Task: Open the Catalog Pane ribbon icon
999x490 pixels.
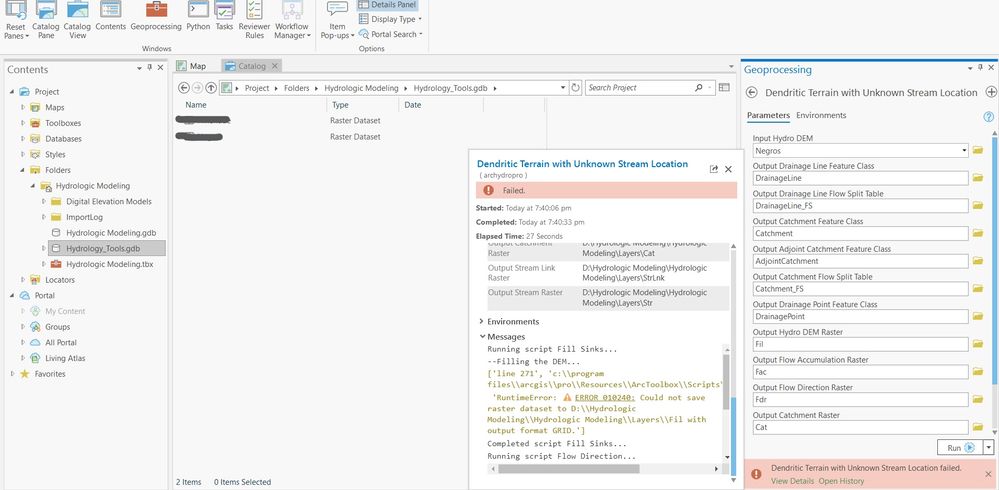Action: (x=46, y=21)
